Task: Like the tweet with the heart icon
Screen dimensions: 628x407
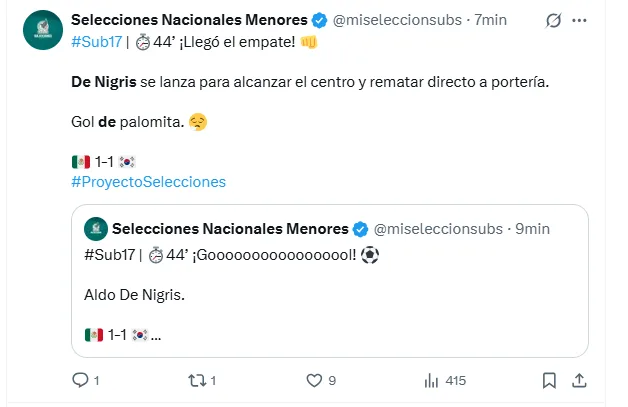Action: point(314,380)
